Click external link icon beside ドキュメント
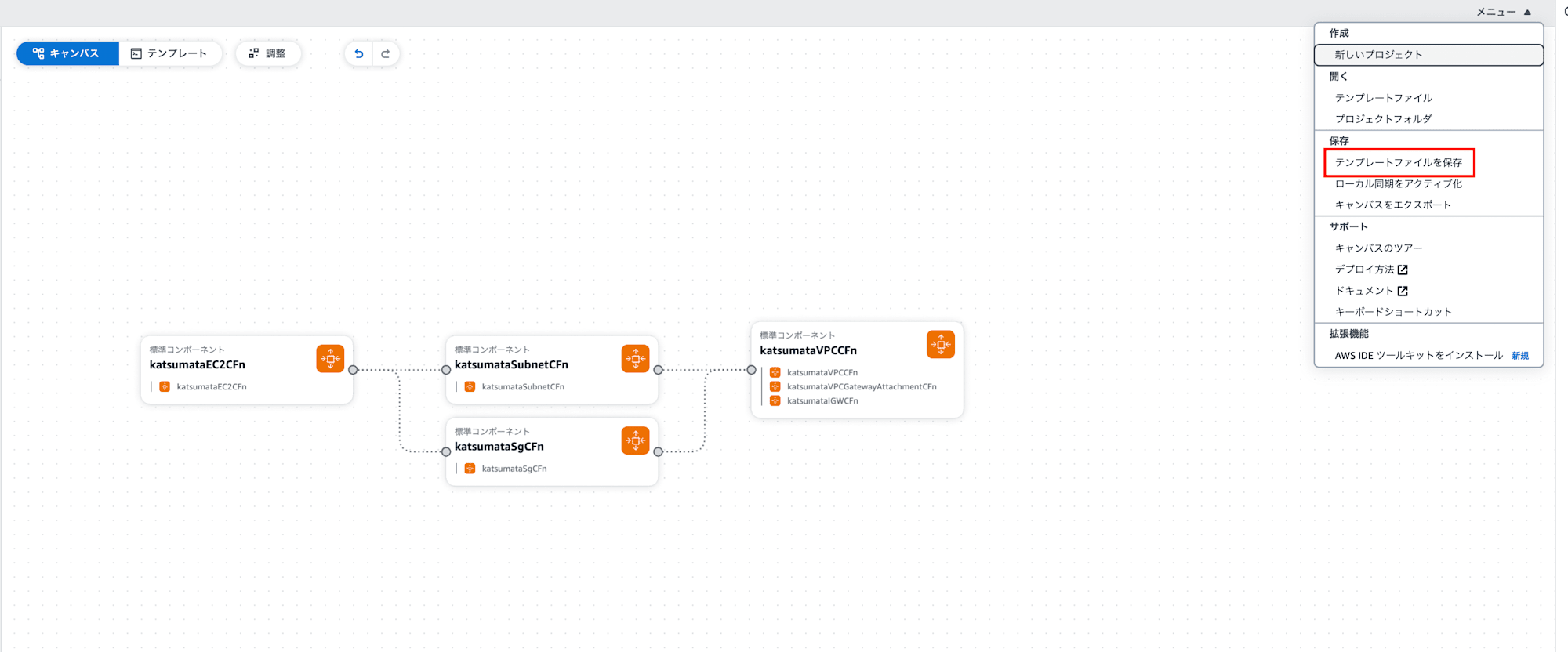Viewport: 1568px width, 652px height. click(1403, 291)
